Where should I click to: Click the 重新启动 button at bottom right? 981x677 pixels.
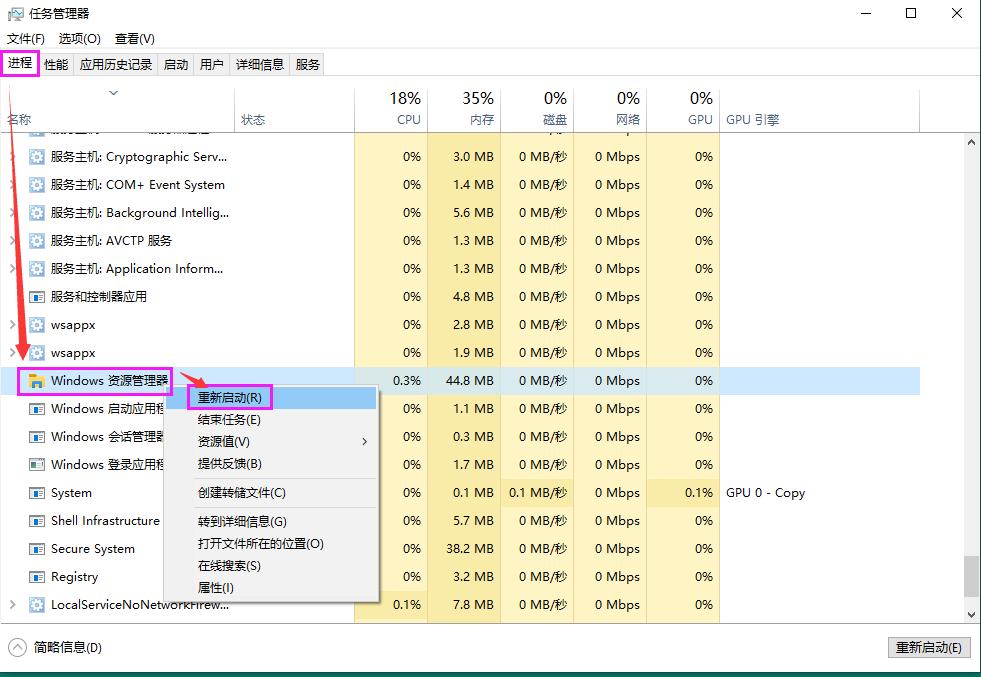(928, 648)
